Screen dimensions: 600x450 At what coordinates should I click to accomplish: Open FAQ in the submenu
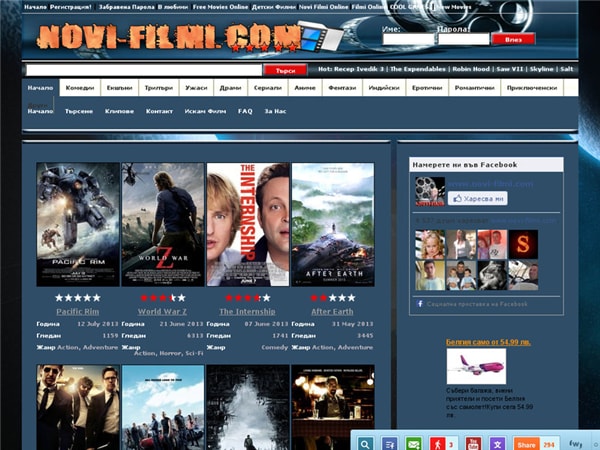245,111
